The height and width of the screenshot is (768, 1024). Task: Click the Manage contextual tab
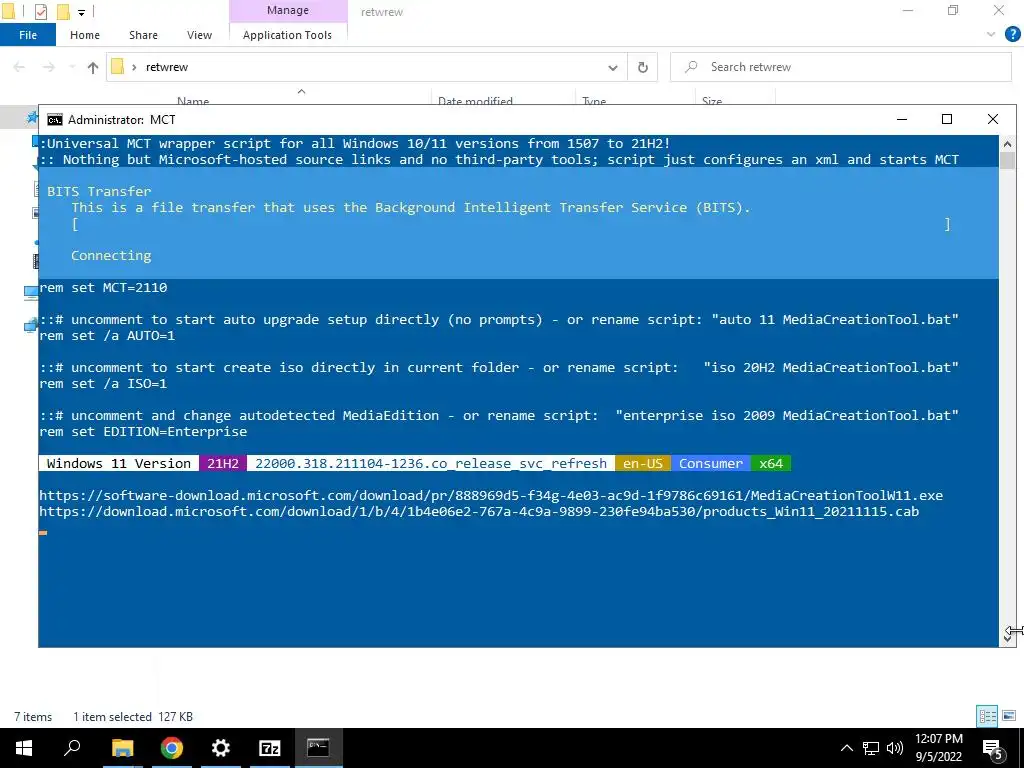point(287,10)
